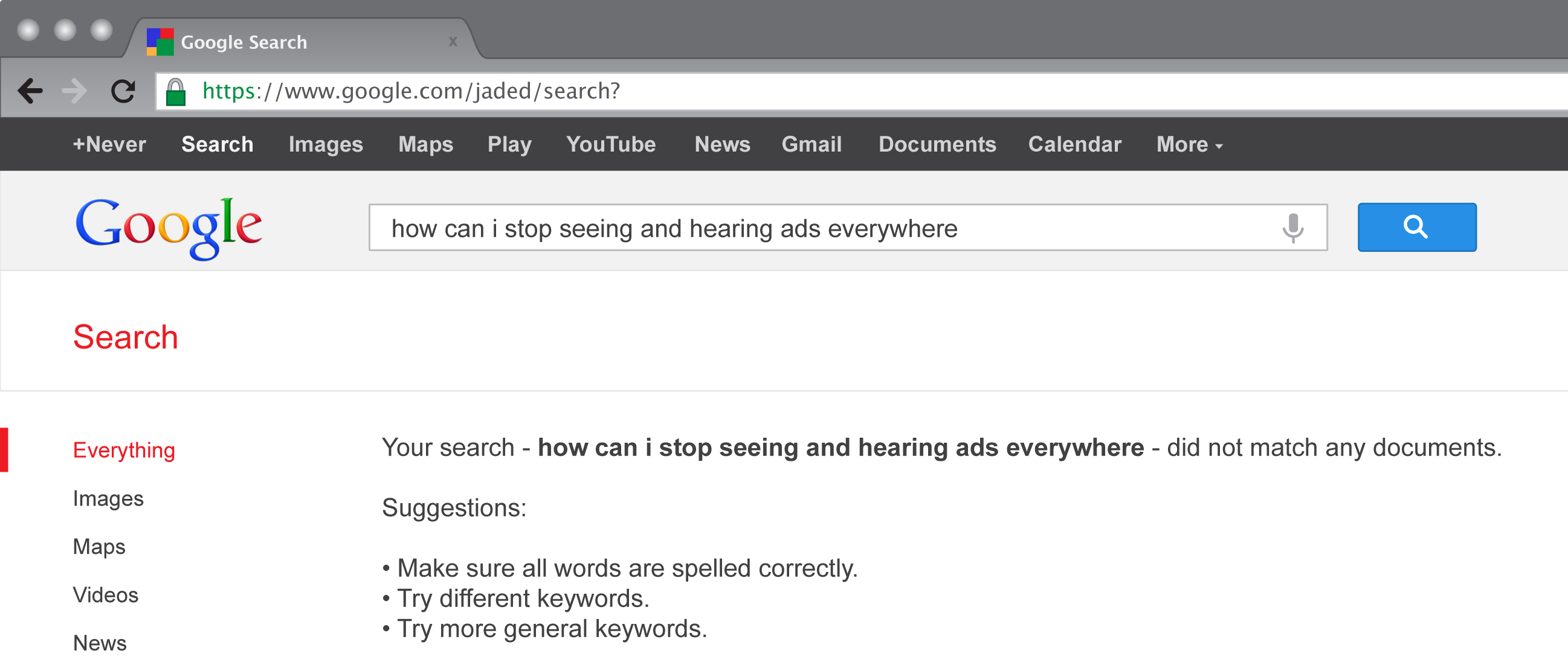Click the Google logo
The image size is (1568, 668).
[169, 228]
